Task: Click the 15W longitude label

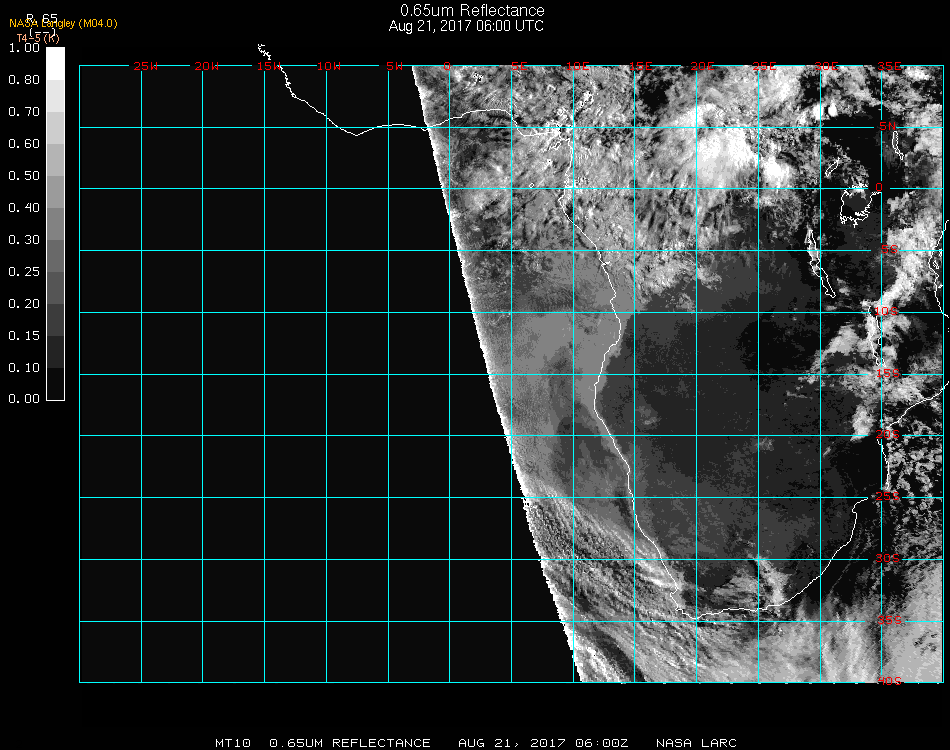Action: coord(268,66)
